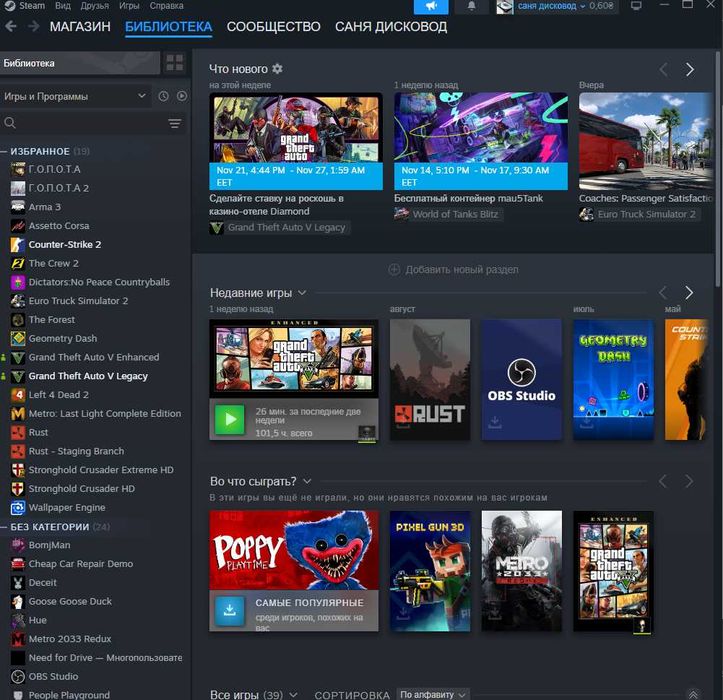Click Metro: Last Light icon in sidebar
The height and width of the screenshot is (700, 723).
pyautogui.click(x=18, y=414)
